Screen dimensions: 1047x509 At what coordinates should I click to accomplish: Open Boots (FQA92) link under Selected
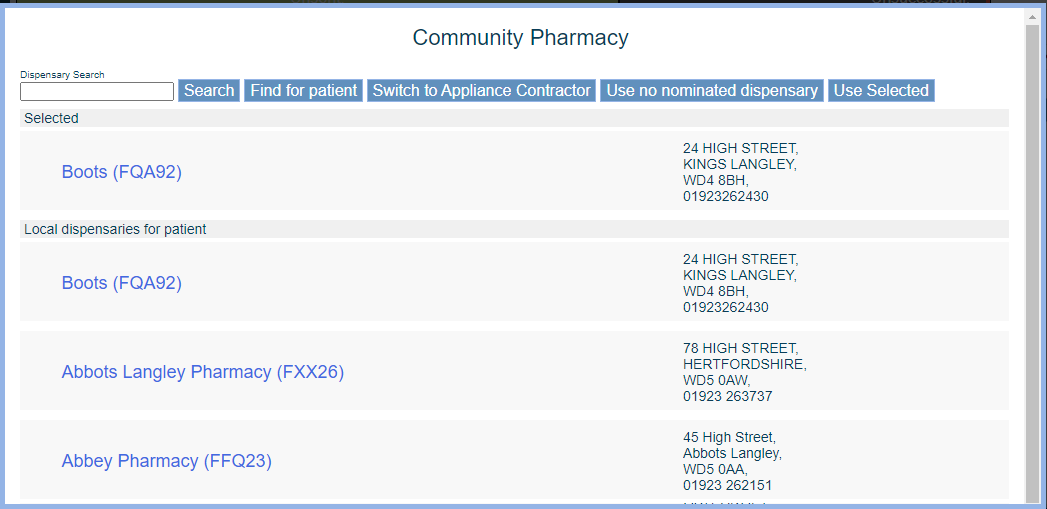click(122, 172)
